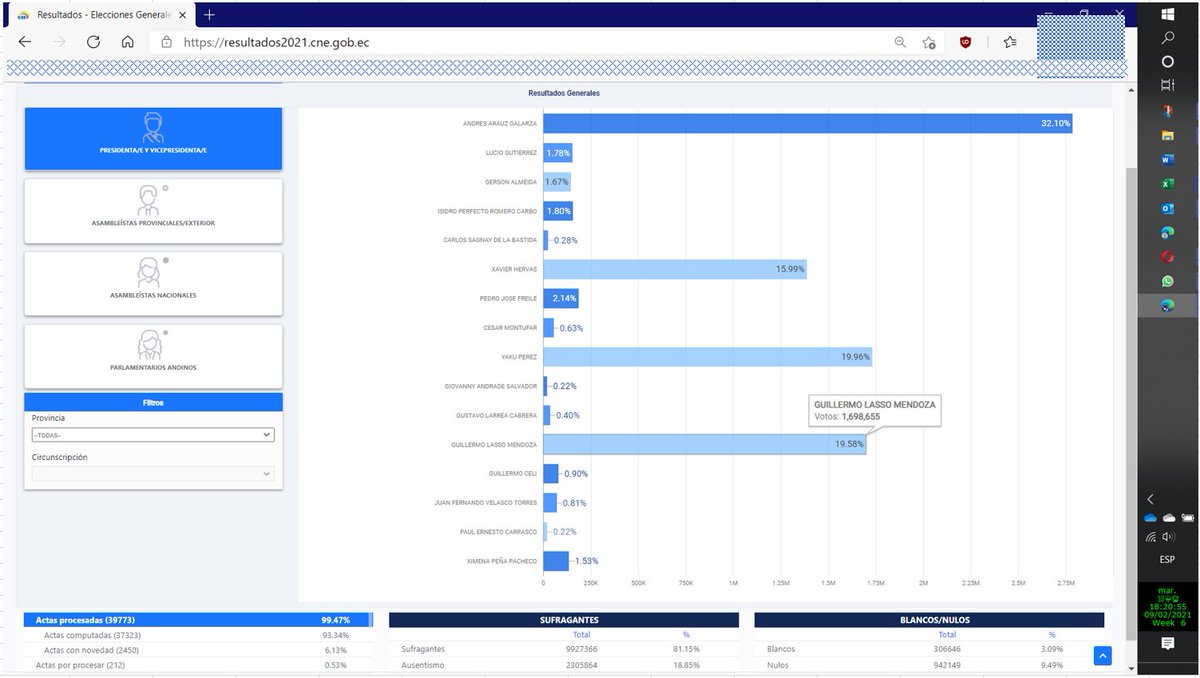Select Asambleístas Provinciales/Exterior card
This screenshot has width=1200, height=678.
tap(153, 211)
